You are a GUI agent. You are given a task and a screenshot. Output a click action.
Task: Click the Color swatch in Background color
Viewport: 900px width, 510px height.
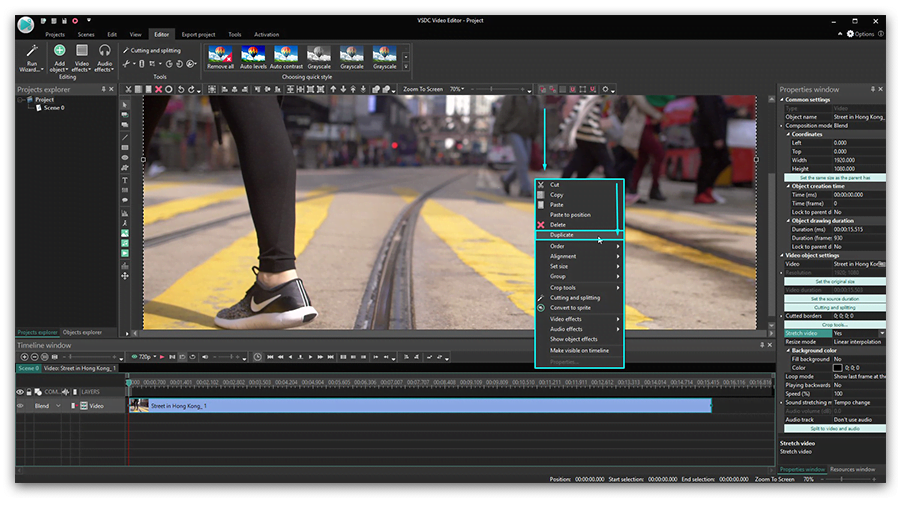pyautogui.click(x=837, y=368)
